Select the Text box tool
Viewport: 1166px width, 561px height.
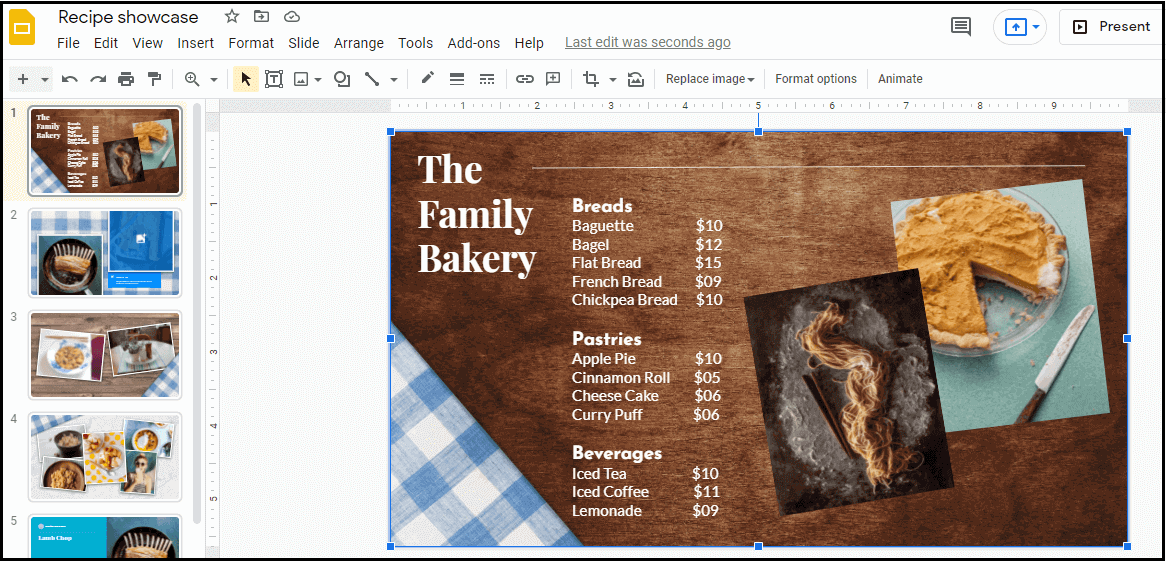[274, 79]
